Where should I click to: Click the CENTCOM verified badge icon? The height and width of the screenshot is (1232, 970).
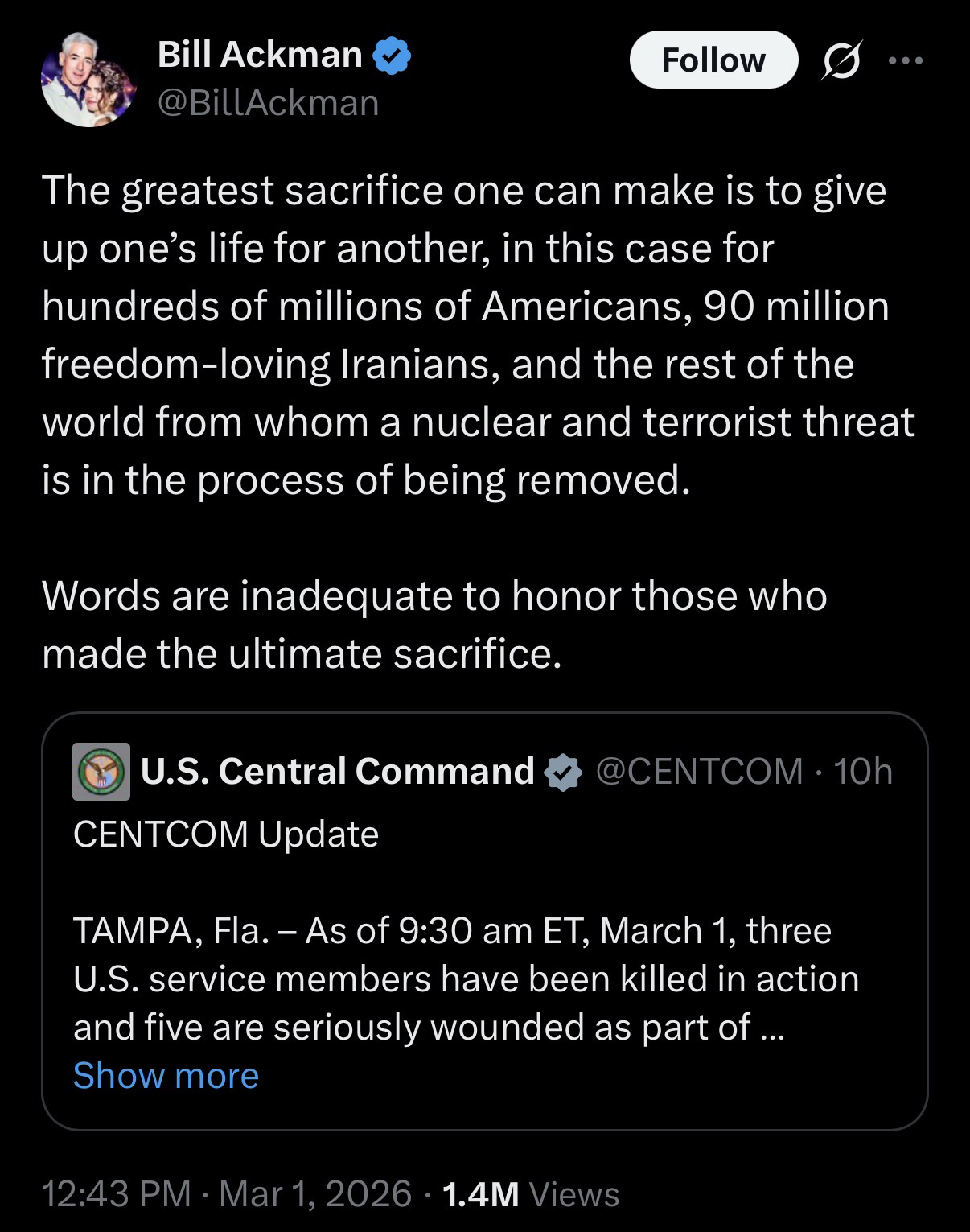click(564, 772)
